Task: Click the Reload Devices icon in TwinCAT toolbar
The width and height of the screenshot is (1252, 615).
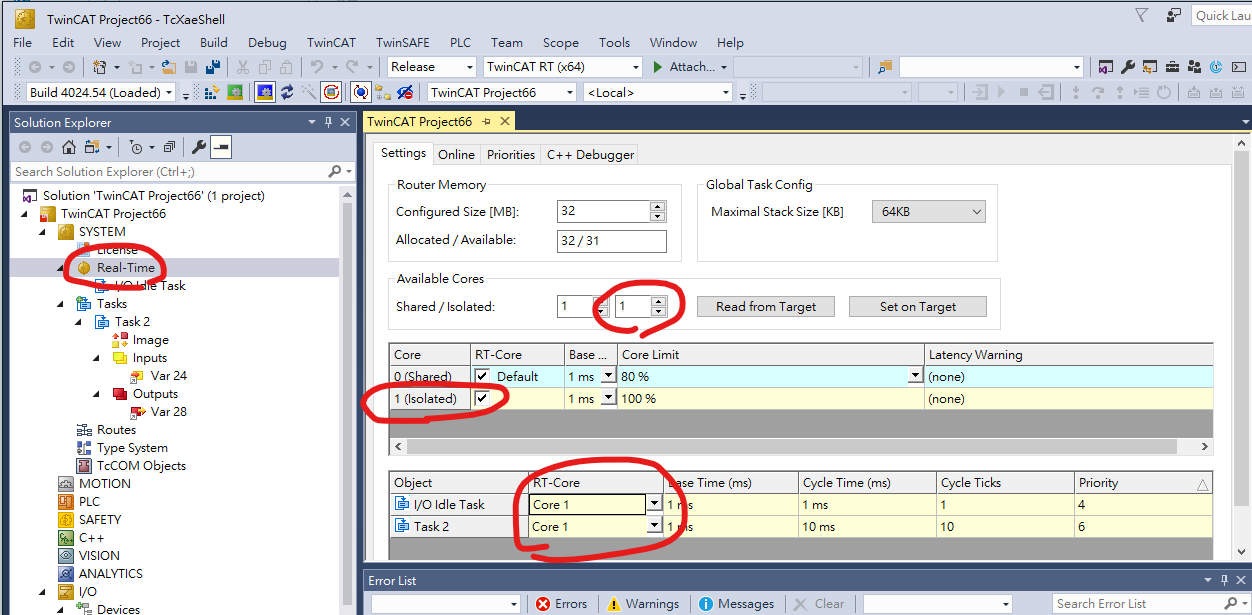Action: (287, 92)
